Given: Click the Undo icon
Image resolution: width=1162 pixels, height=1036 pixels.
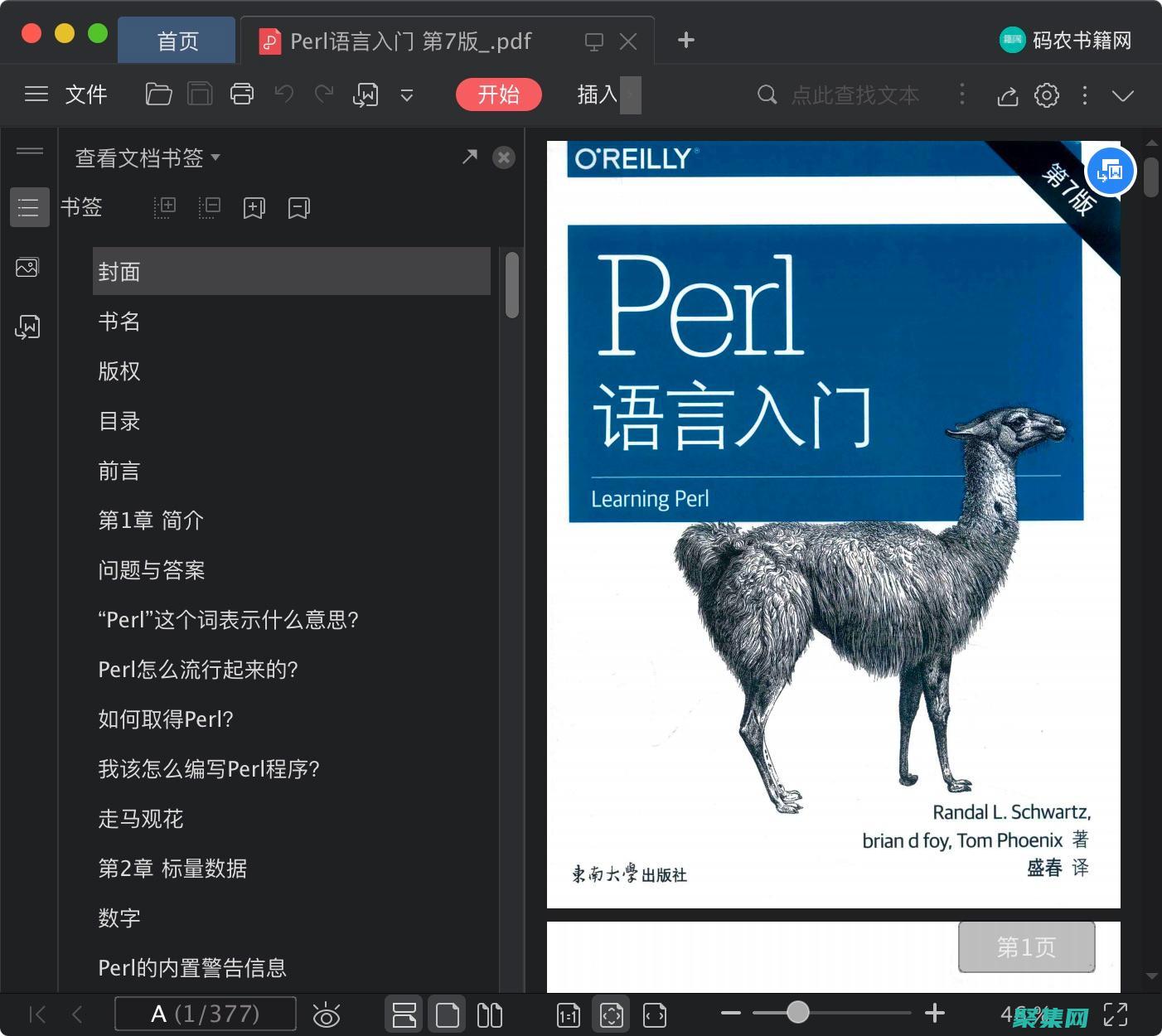Looking at the screenshot, I should [x=283, y=94].
